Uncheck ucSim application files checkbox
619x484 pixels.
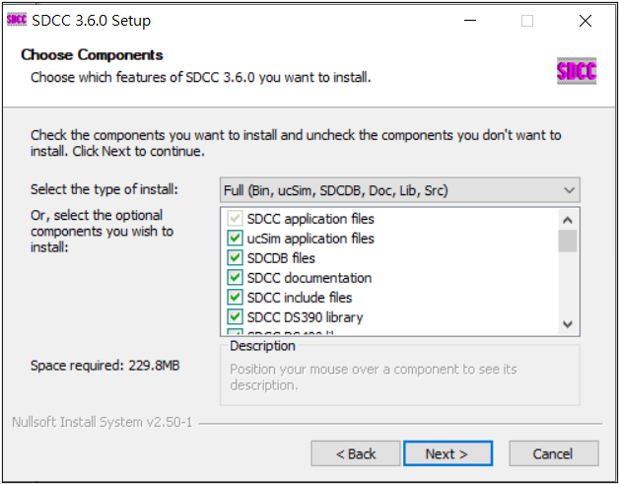coord(235,238)
